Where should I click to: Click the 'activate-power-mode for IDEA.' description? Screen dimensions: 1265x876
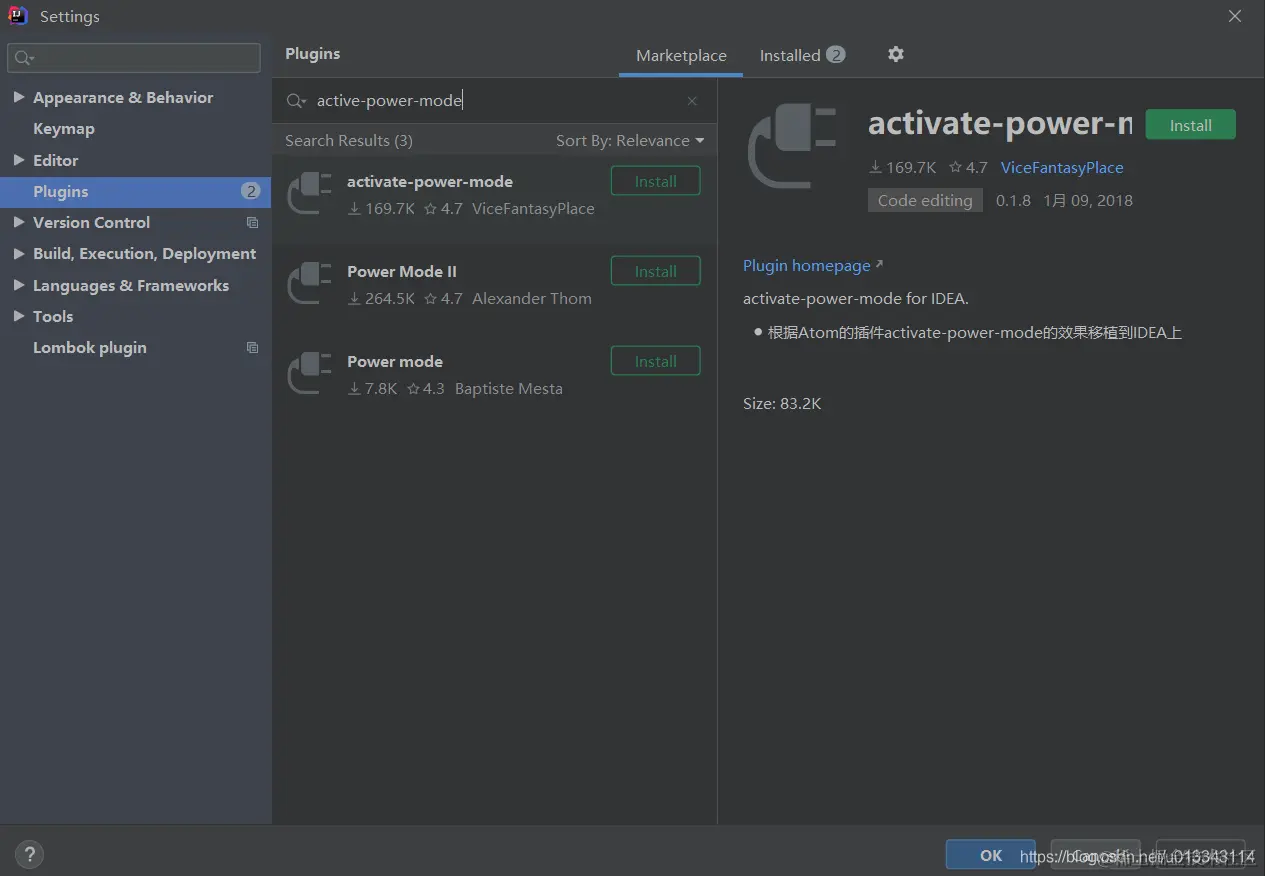click(x=856, y=299)
